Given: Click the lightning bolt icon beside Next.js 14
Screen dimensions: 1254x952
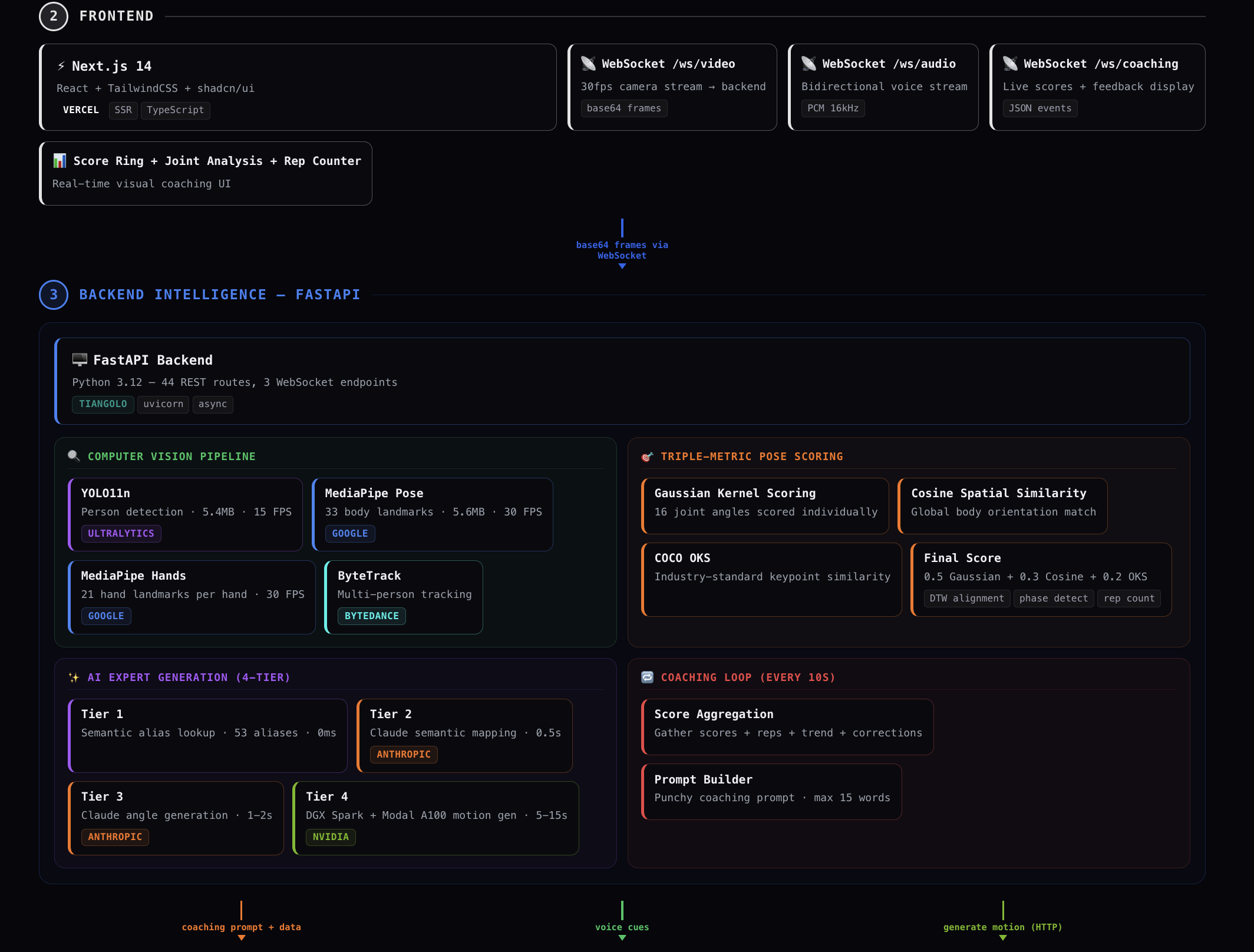Looking at the screenshot, I should click(61, 66).
